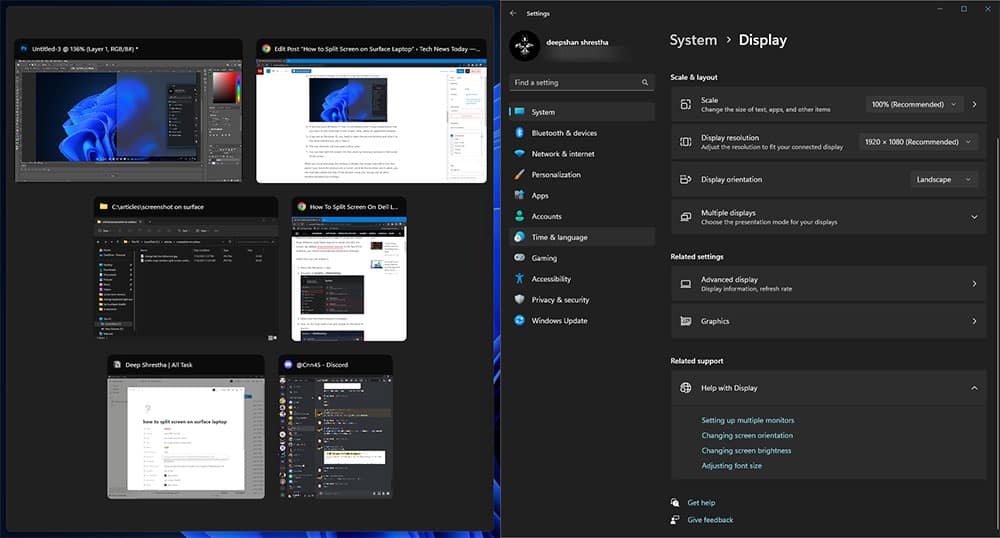
Task: Open Windows Update page
Action: click(582, 320)
